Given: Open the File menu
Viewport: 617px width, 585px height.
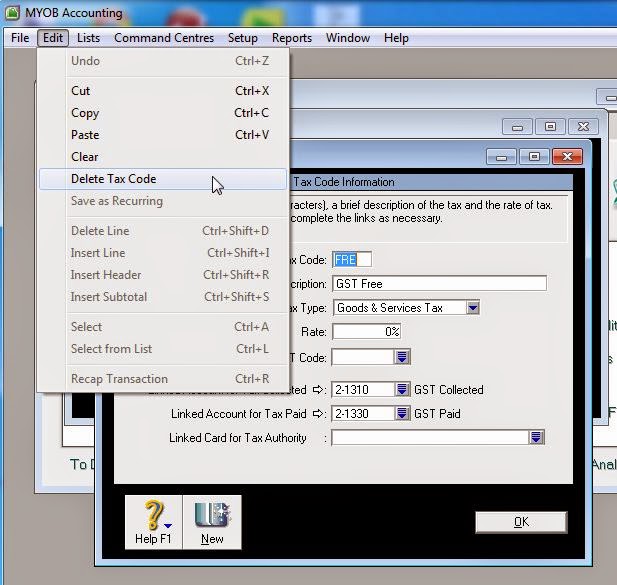Looking at the screenshot, I should pyautogui.click(x=20, y=38).
